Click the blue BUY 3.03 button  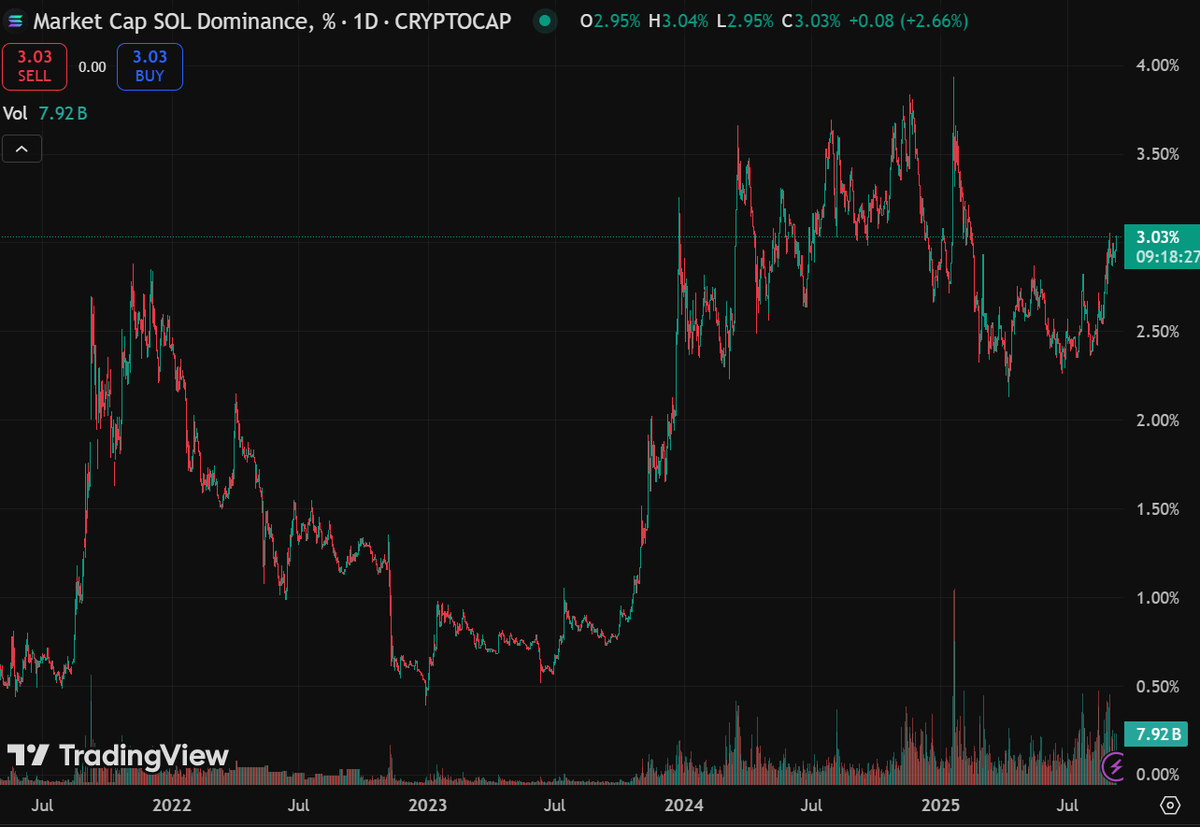click(149, 66)
